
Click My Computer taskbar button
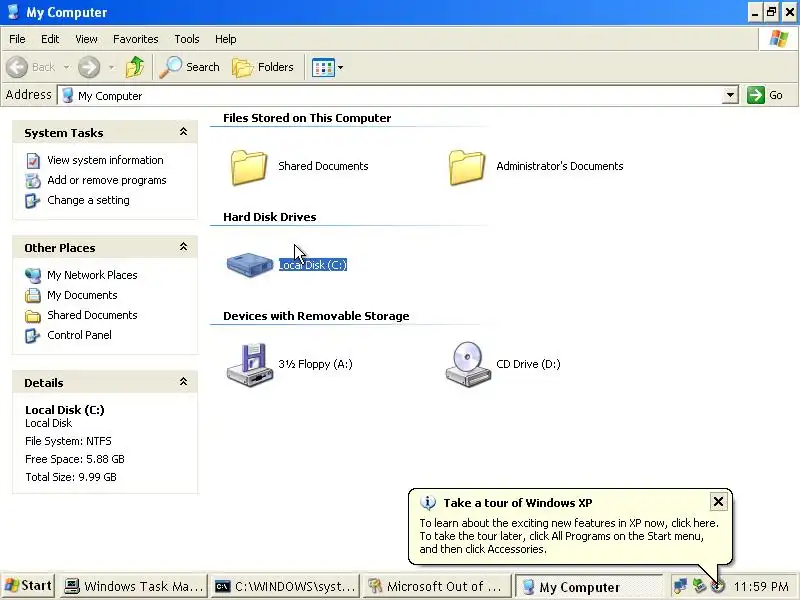tap(589, 586)
